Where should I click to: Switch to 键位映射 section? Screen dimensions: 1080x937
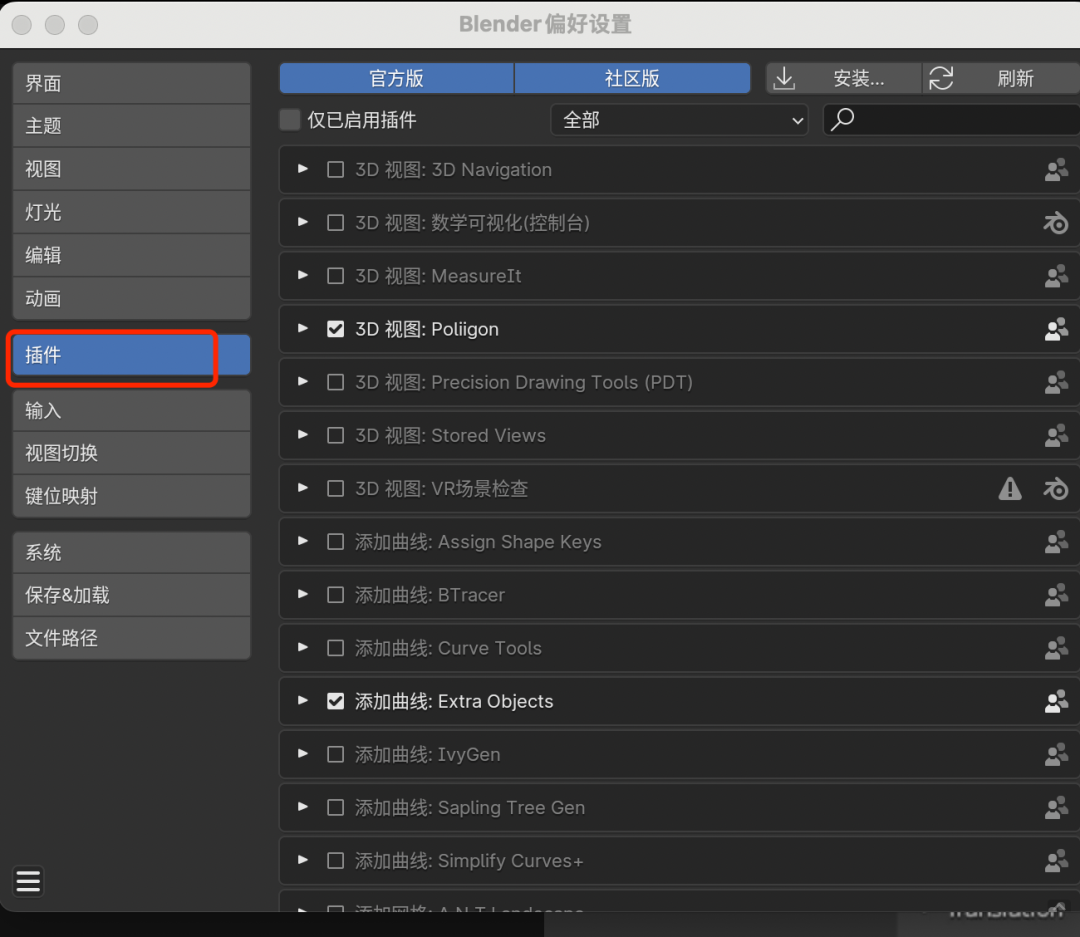click(x=131, y=496)
